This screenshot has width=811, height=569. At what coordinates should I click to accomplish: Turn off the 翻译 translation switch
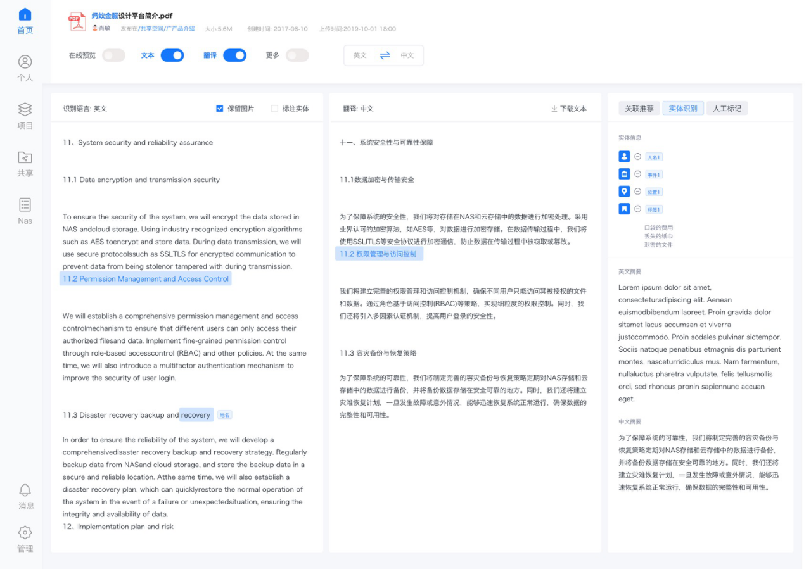coord(234,55)
